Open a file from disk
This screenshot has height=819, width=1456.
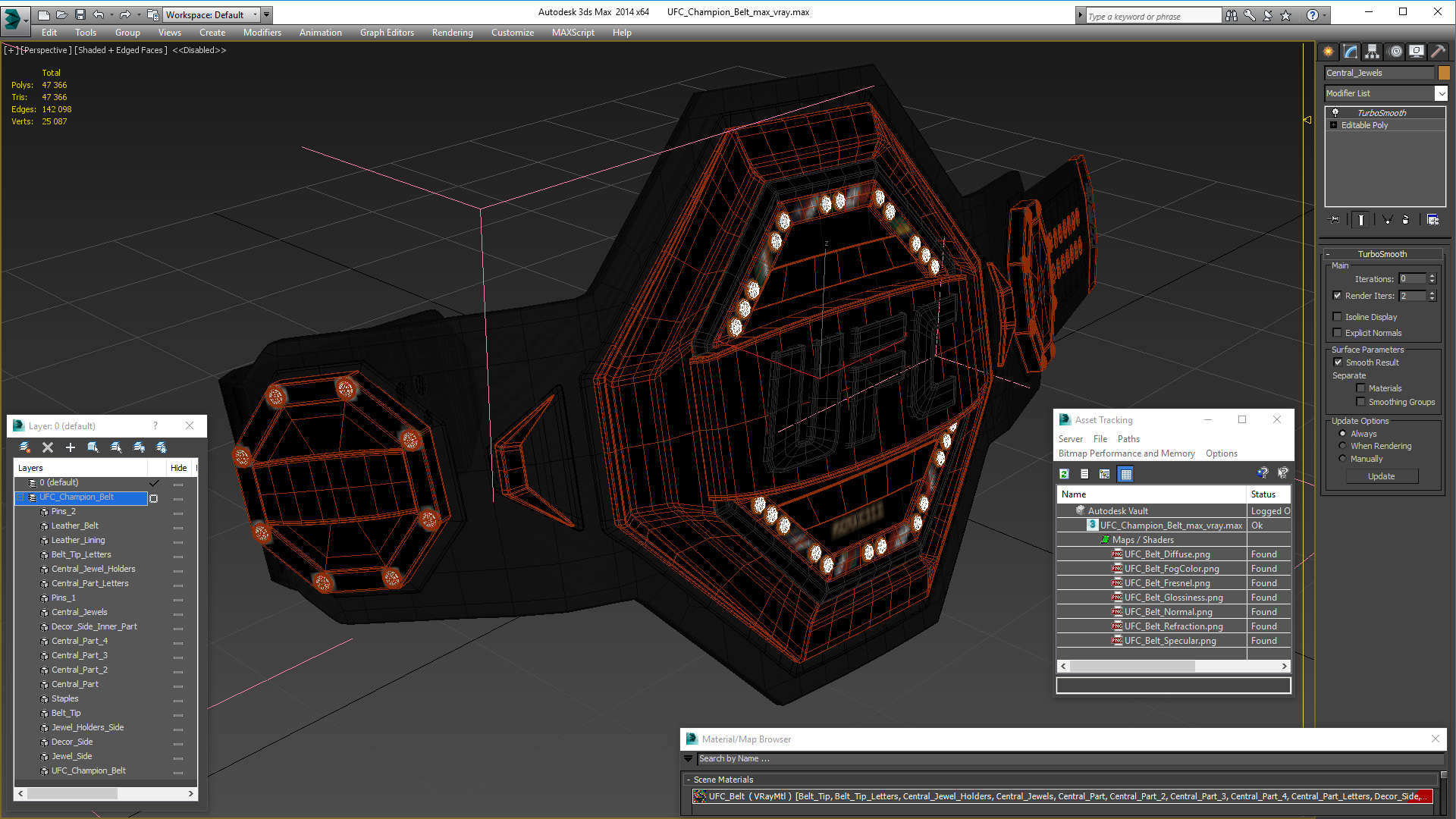coord(61,14)
